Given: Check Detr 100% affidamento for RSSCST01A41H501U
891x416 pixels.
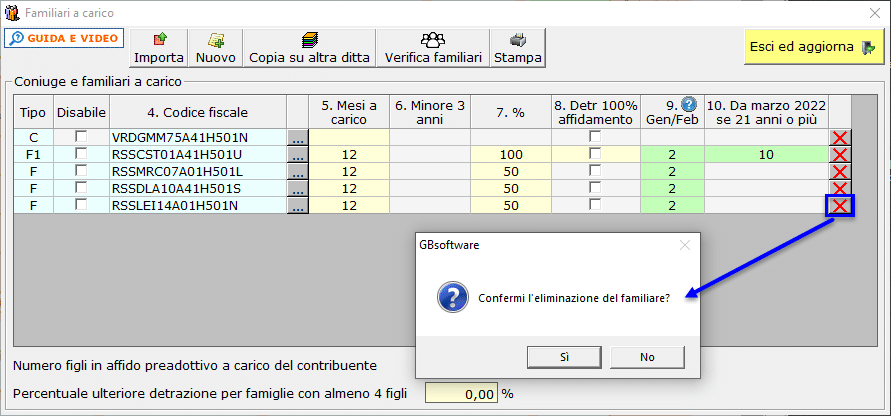Looking at the screenshot, I should (595, 153).
